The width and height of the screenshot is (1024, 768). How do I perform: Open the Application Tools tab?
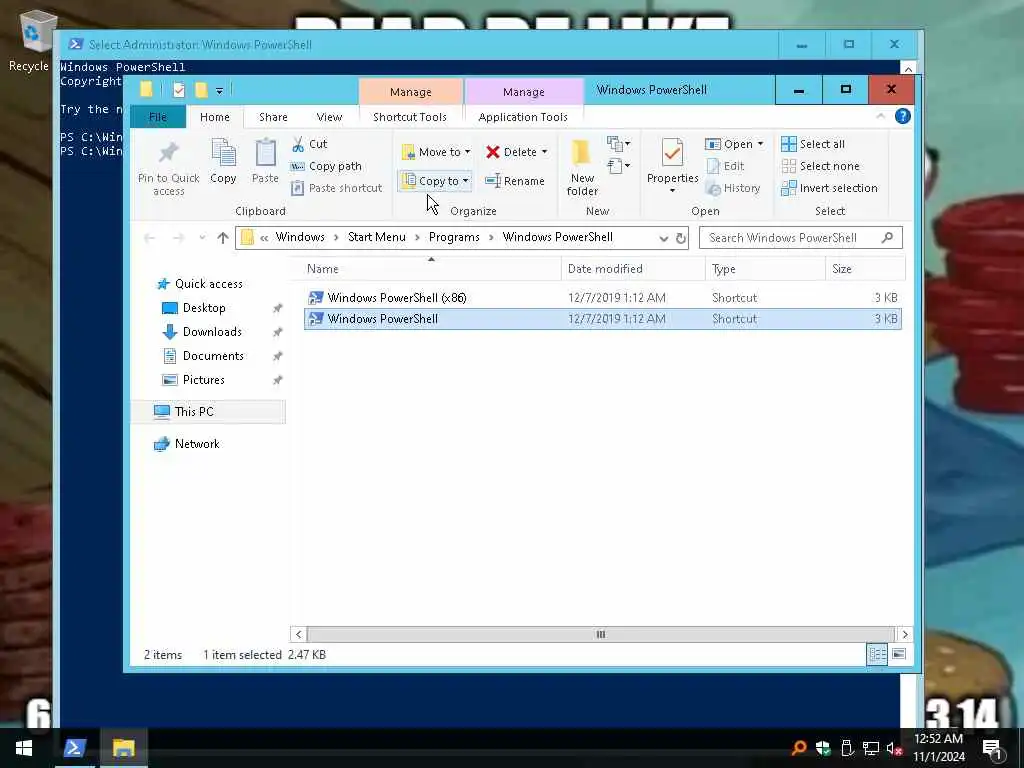(x=523, y=117)
